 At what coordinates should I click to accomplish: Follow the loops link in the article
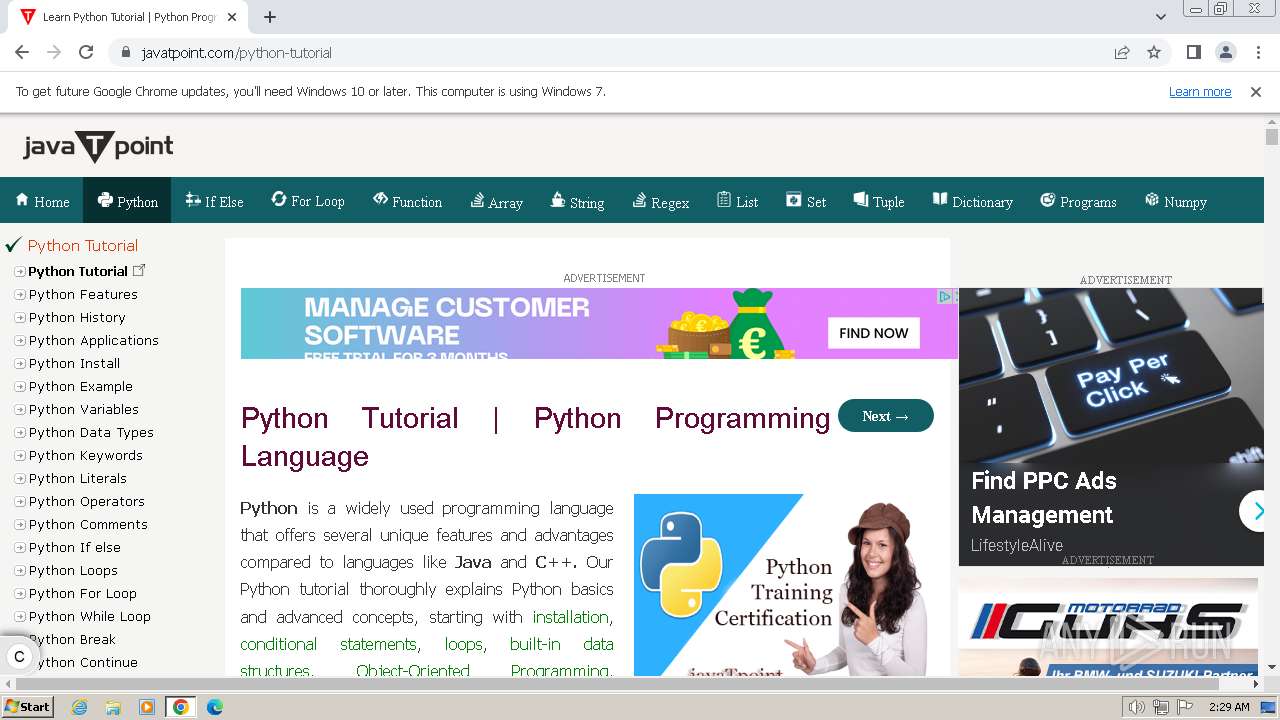[x=463, y=644]
